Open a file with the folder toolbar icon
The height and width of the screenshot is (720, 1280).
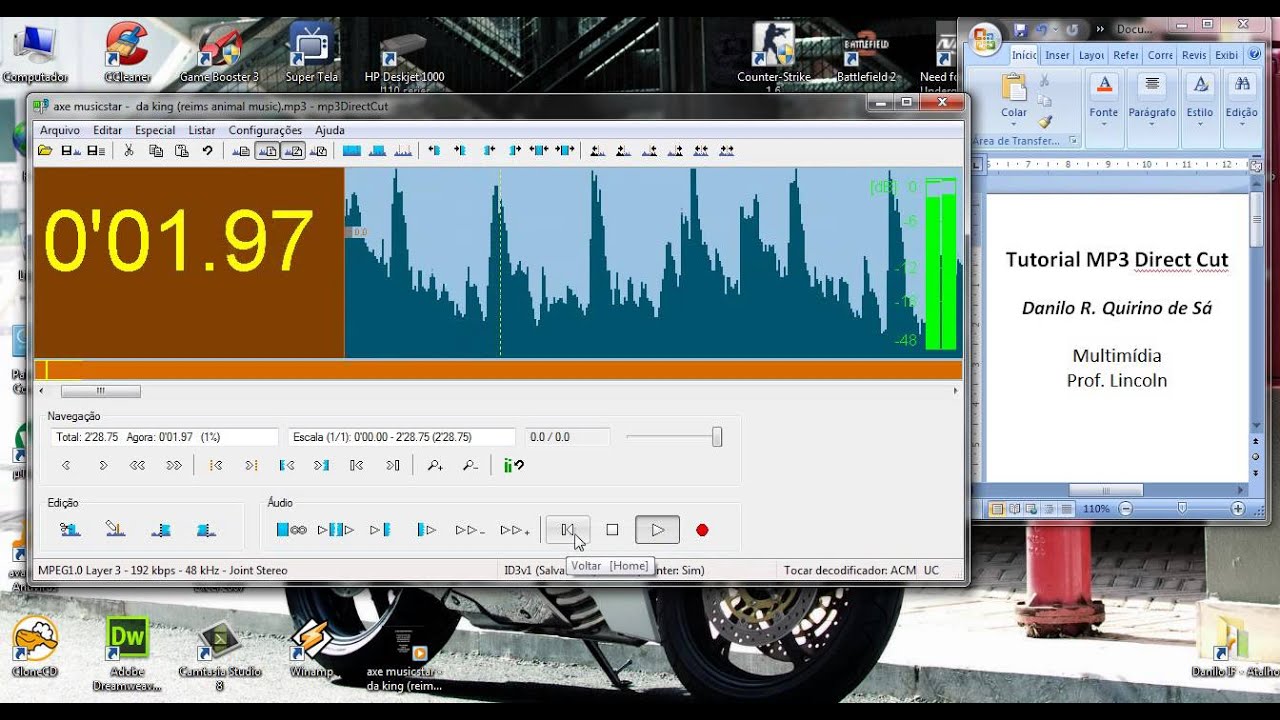pos(45,151)
